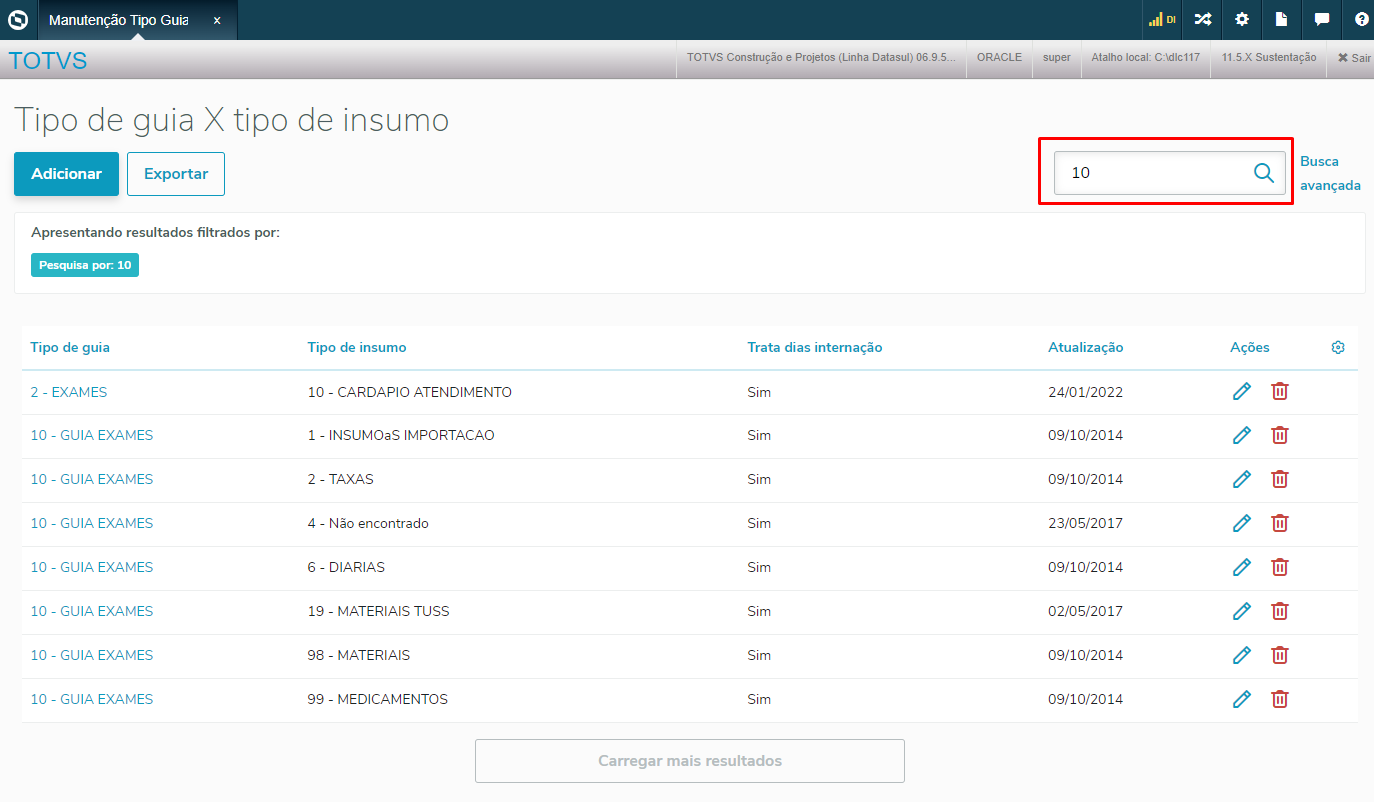The height and width of the screenshot is (802, 1374).
Task: Open GUIA EXAMES link in MEDICAMENTOS row
Action: coord(92,699)
